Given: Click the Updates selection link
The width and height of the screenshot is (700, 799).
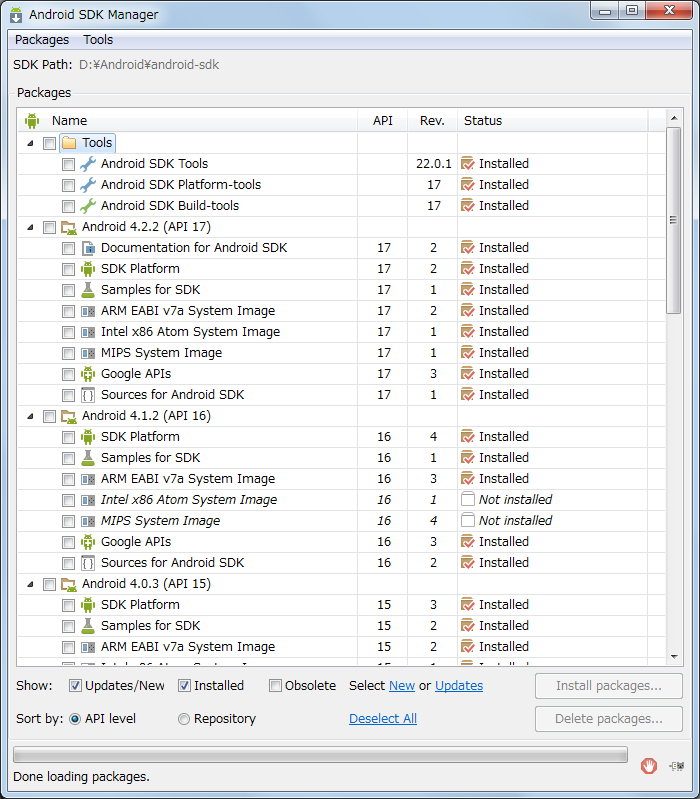Looking at the screenshot, I should pyautogui.click(x=458, y=686).
